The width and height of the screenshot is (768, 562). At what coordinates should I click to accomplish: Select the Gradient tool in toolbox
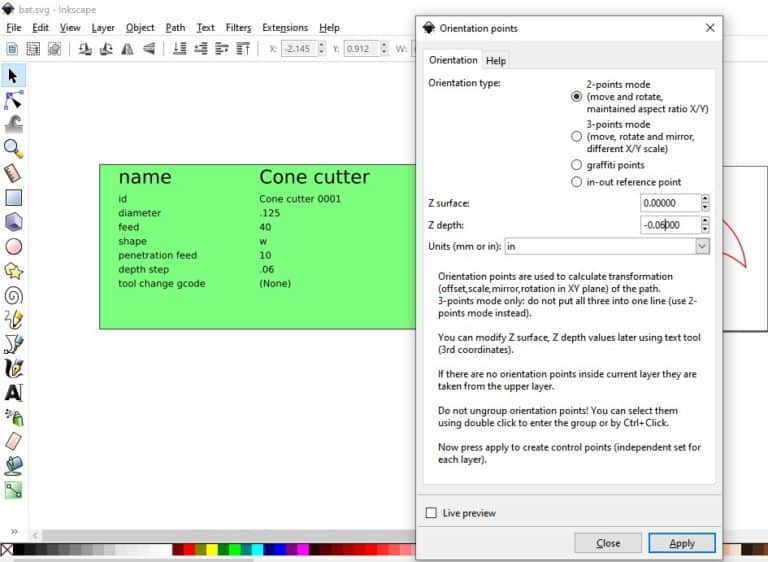13,490
